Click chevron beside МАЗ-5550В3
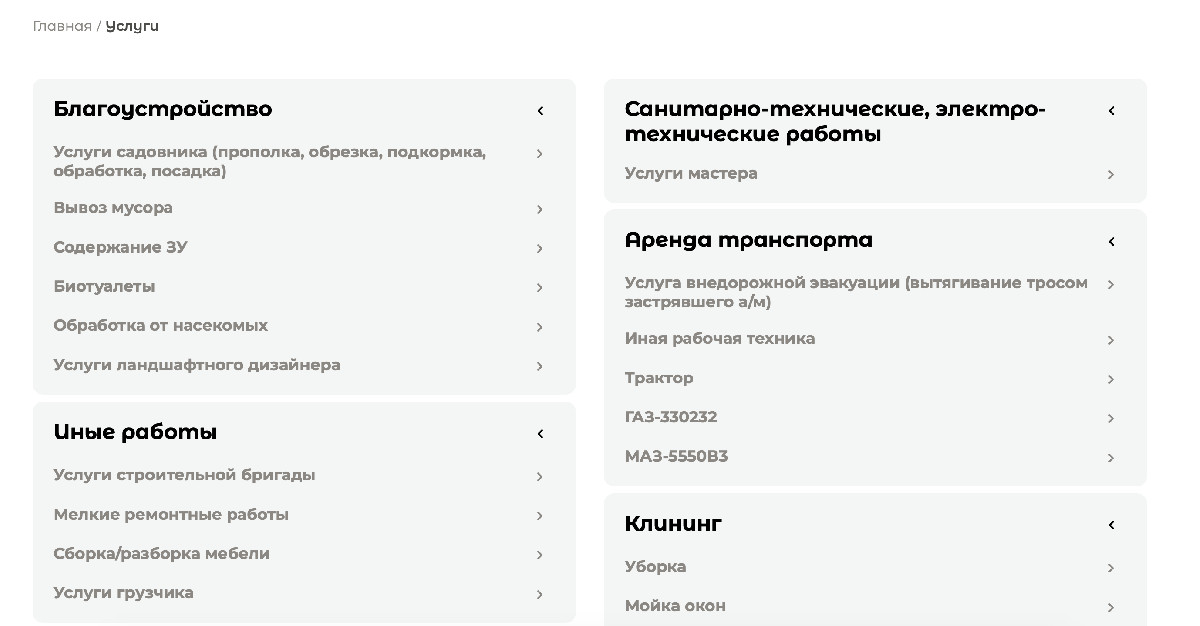1200x626 pixels. point(1111,459)
